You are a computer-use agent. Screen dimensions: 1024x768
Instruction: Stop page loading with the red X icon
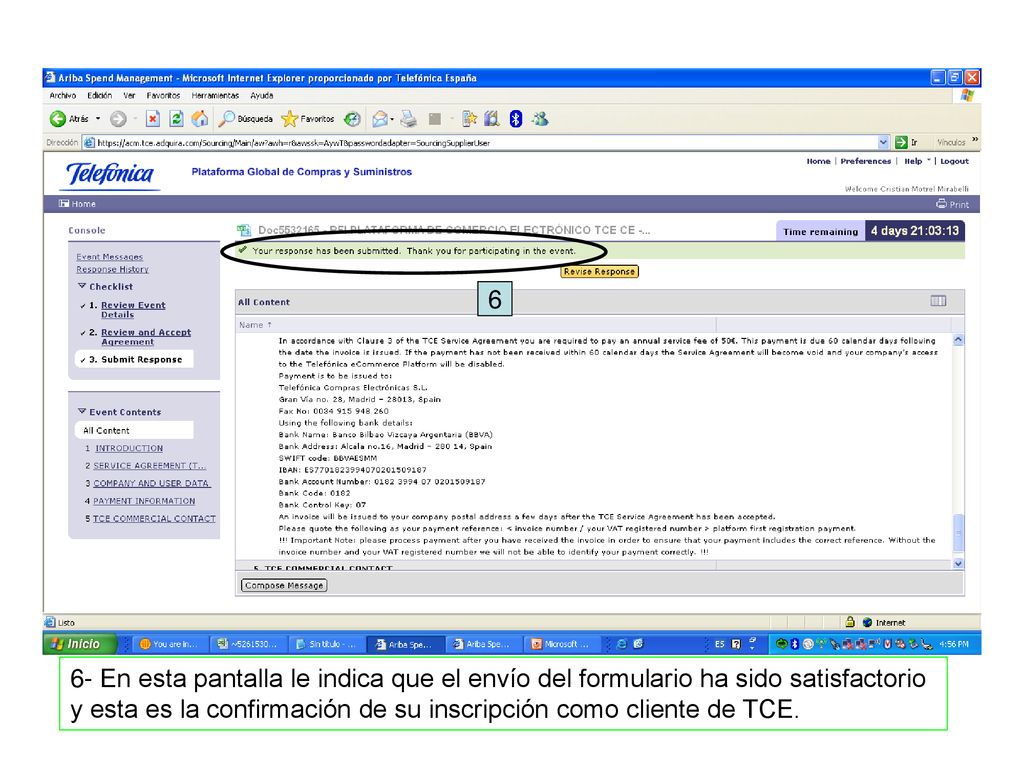pyautogui.click(x=153, y=119)
